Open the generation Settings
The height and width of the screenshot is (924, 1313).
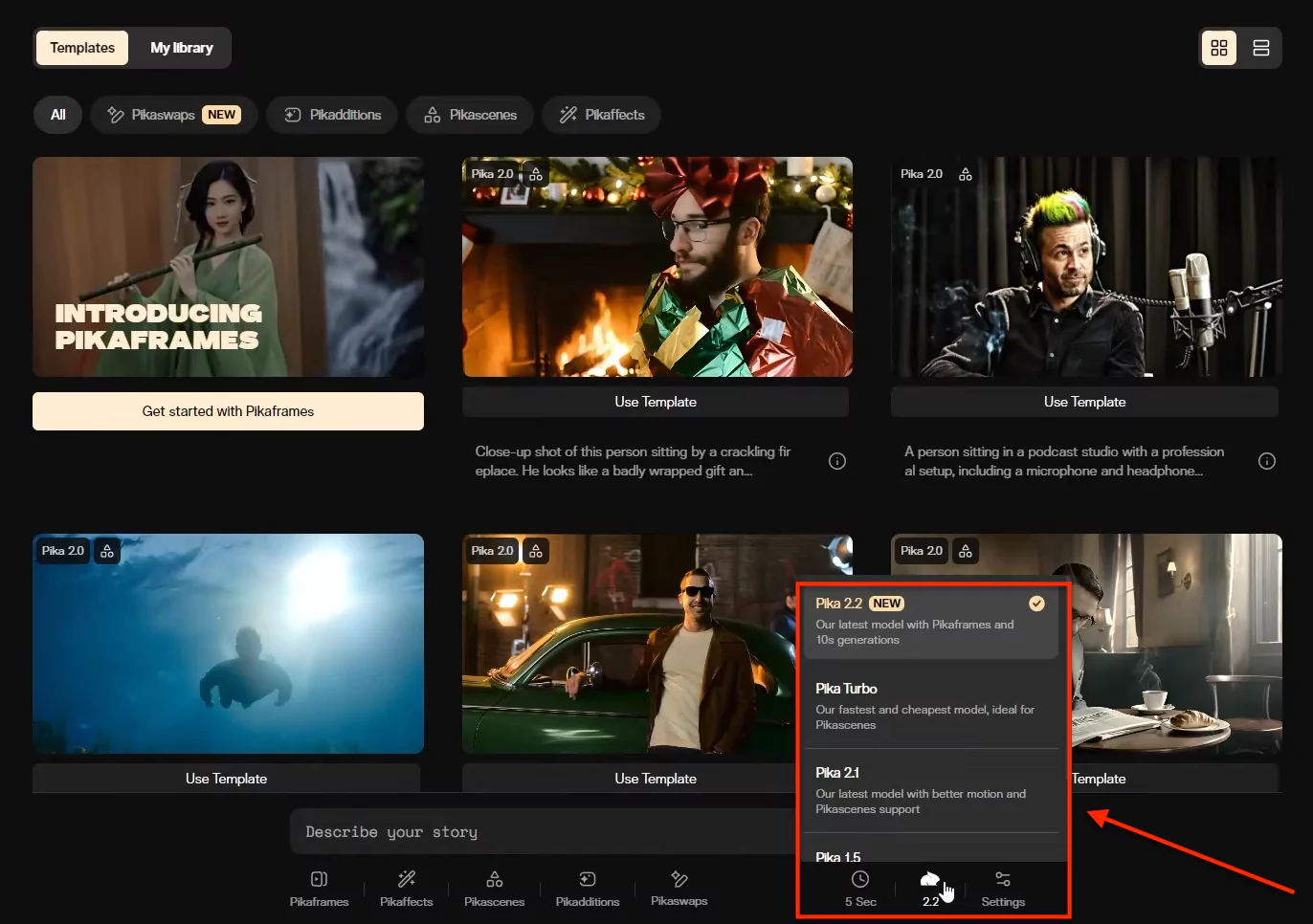tap(1003, 889)
